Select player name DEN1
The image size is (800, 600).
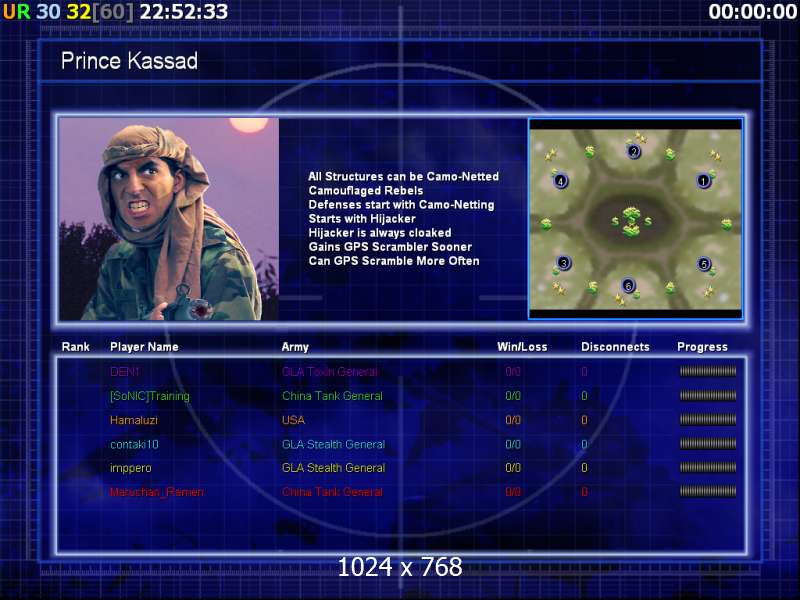tap(125, 371)
